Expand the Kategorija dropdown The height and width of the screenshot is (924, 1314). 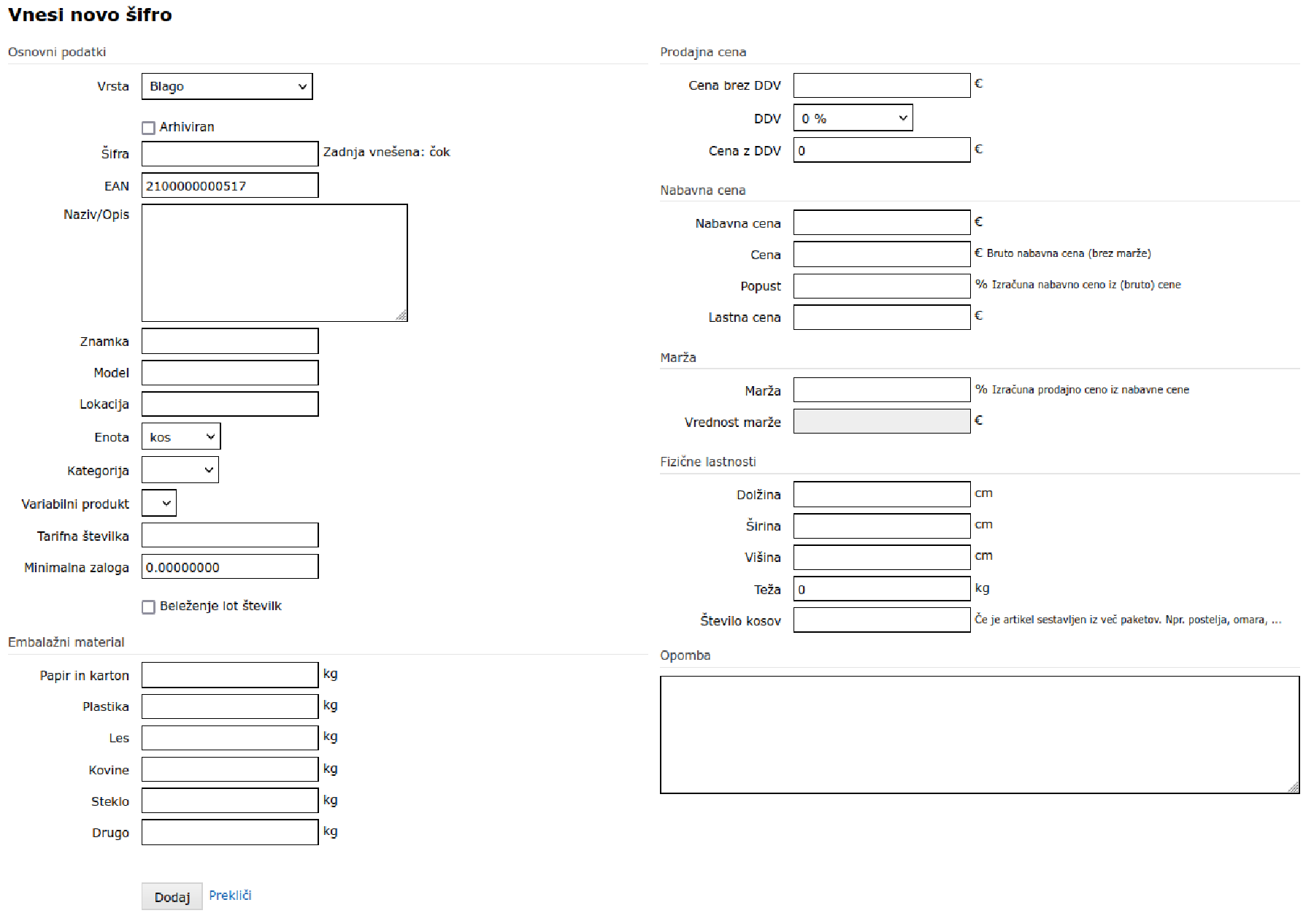(180, 471)
